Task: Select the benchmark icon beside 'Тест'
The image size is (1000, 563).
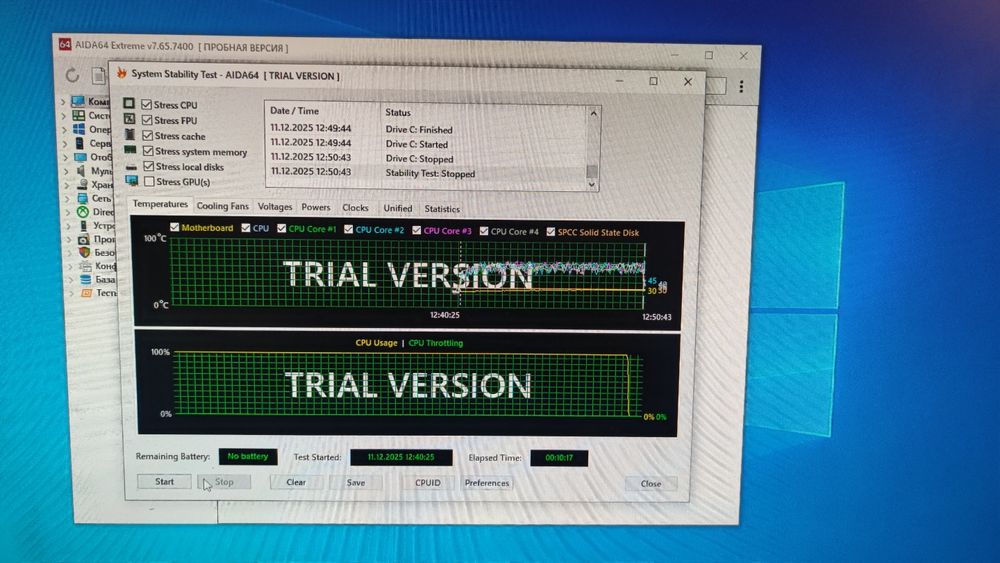Action: pos(86,293)
